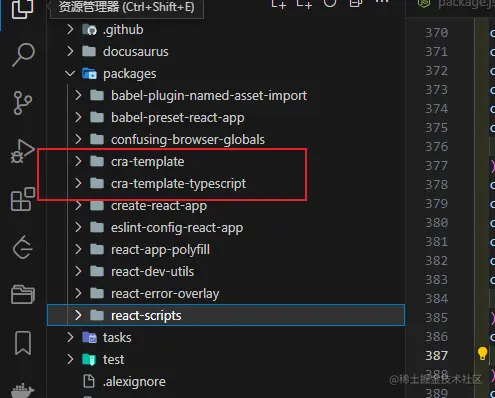This screenshot has width=495, height=398.
Task: Click the tasks folder icon
Action: 89,338
